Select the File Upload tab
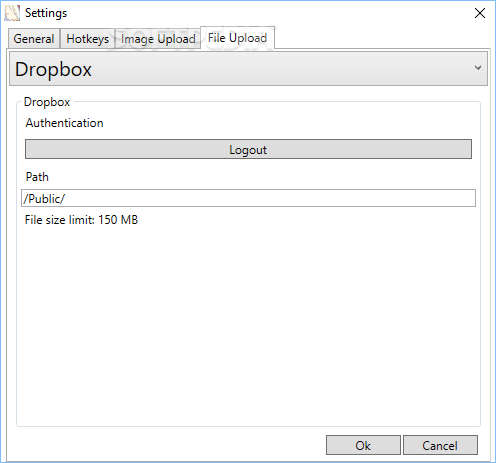496x463 pixels. [237, 38]
